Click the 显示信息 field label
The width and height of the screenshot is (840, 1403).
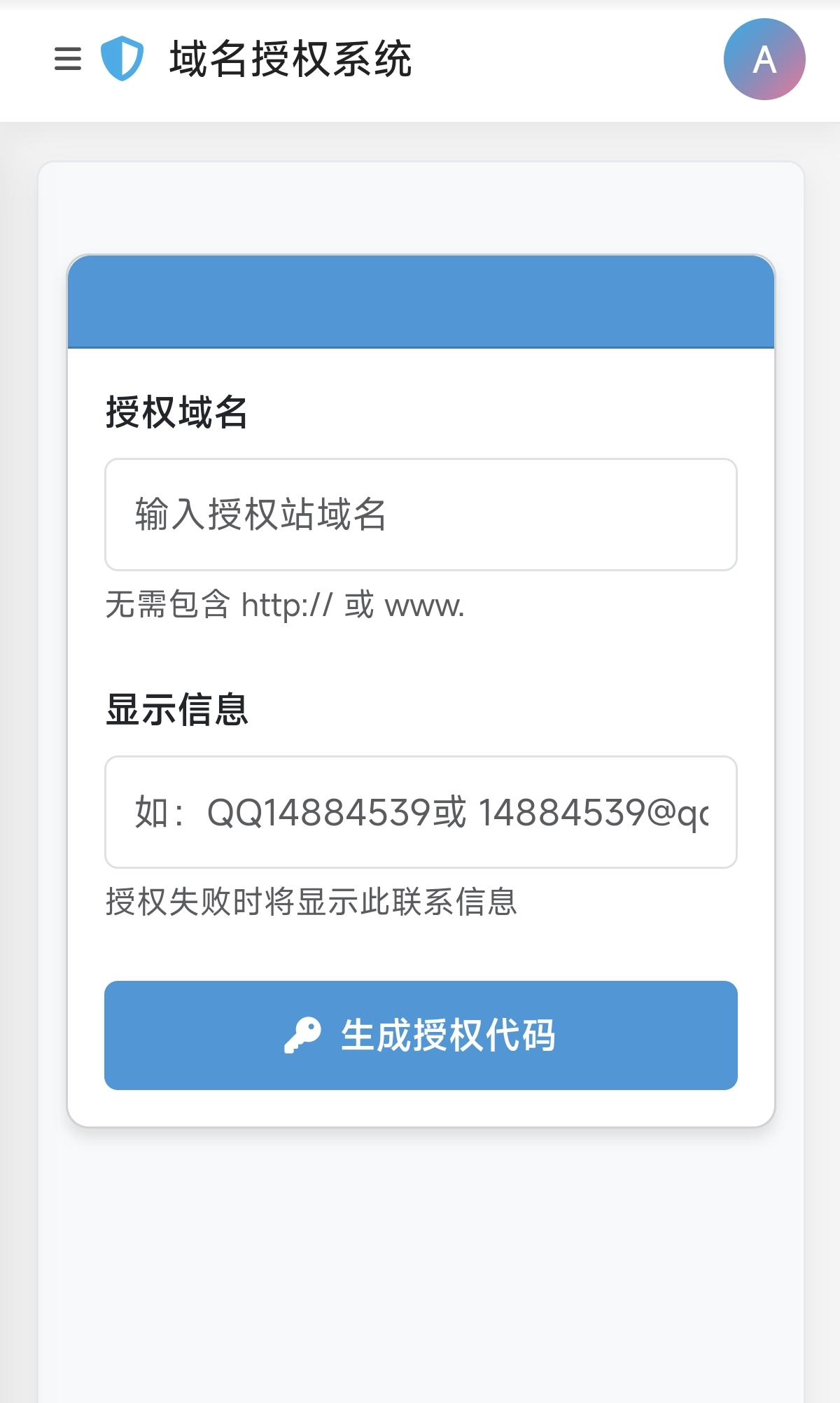tap(177, 709)
